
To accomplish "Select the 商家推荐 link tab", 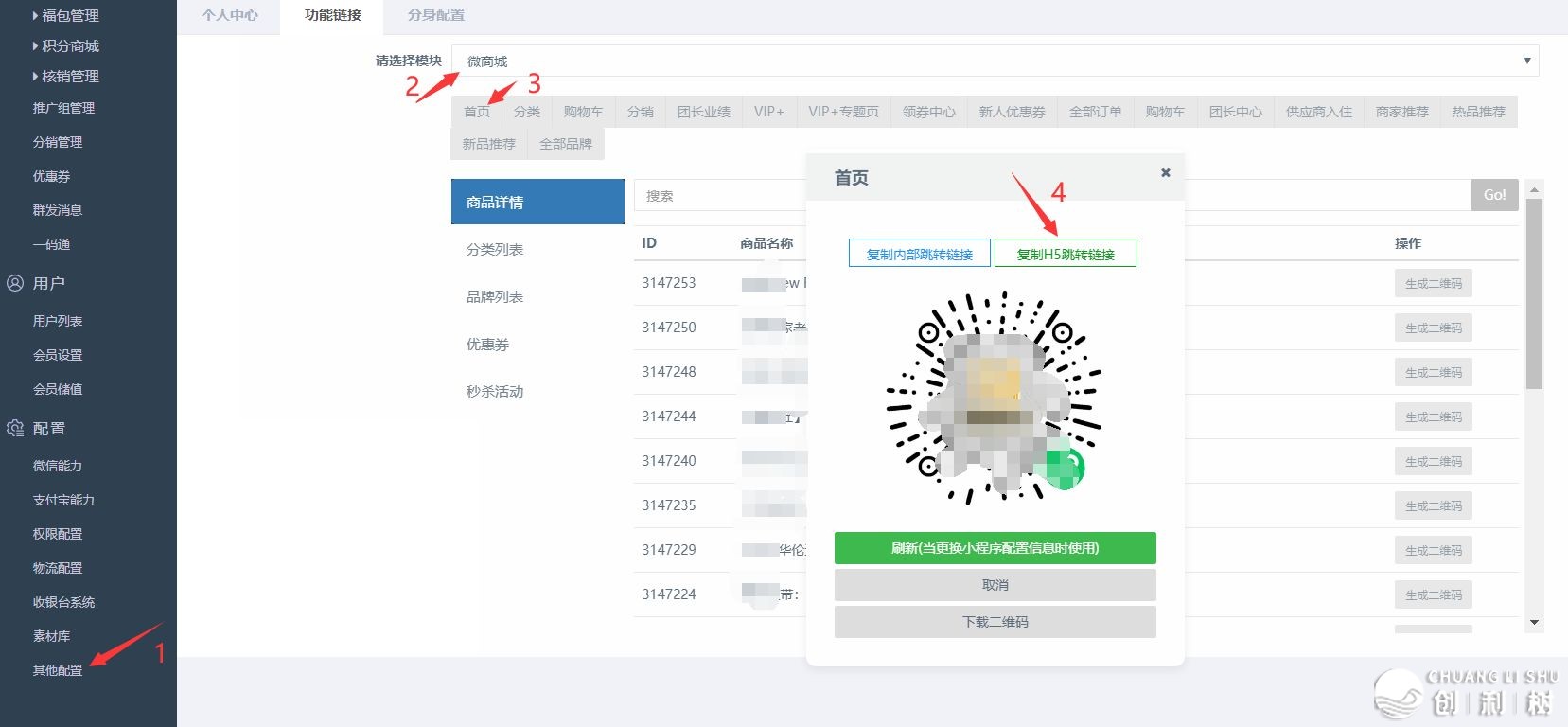I will (x=1402, y=112).
